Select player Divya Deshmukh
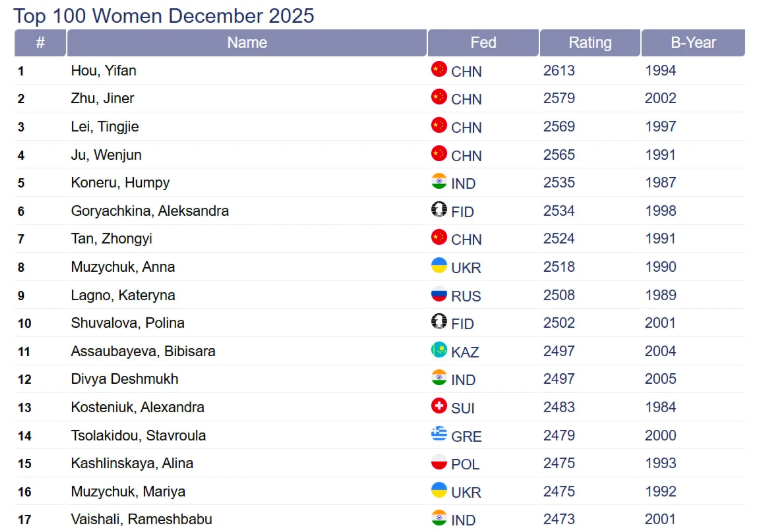The image size is (759, 531). tap(124, 379)
